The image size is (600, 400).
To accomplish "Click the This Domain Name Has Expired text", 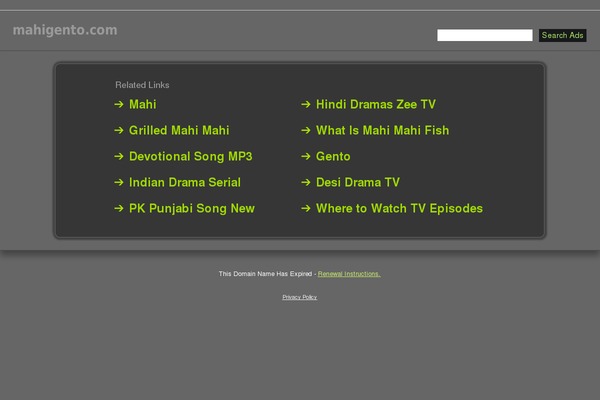I will pyautogui.click(x=265, y=274).
